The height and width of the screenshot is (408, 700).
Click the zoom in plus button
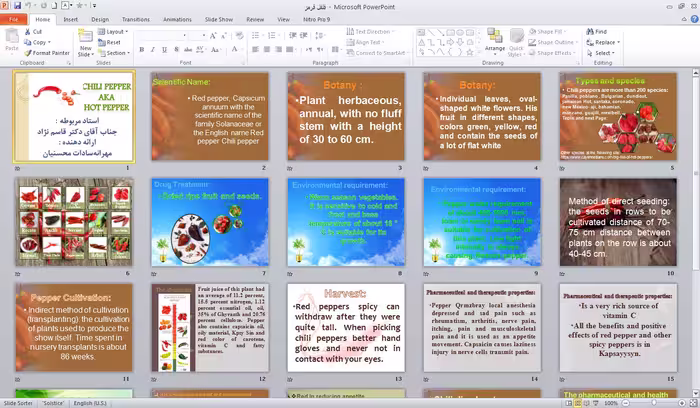682,403
